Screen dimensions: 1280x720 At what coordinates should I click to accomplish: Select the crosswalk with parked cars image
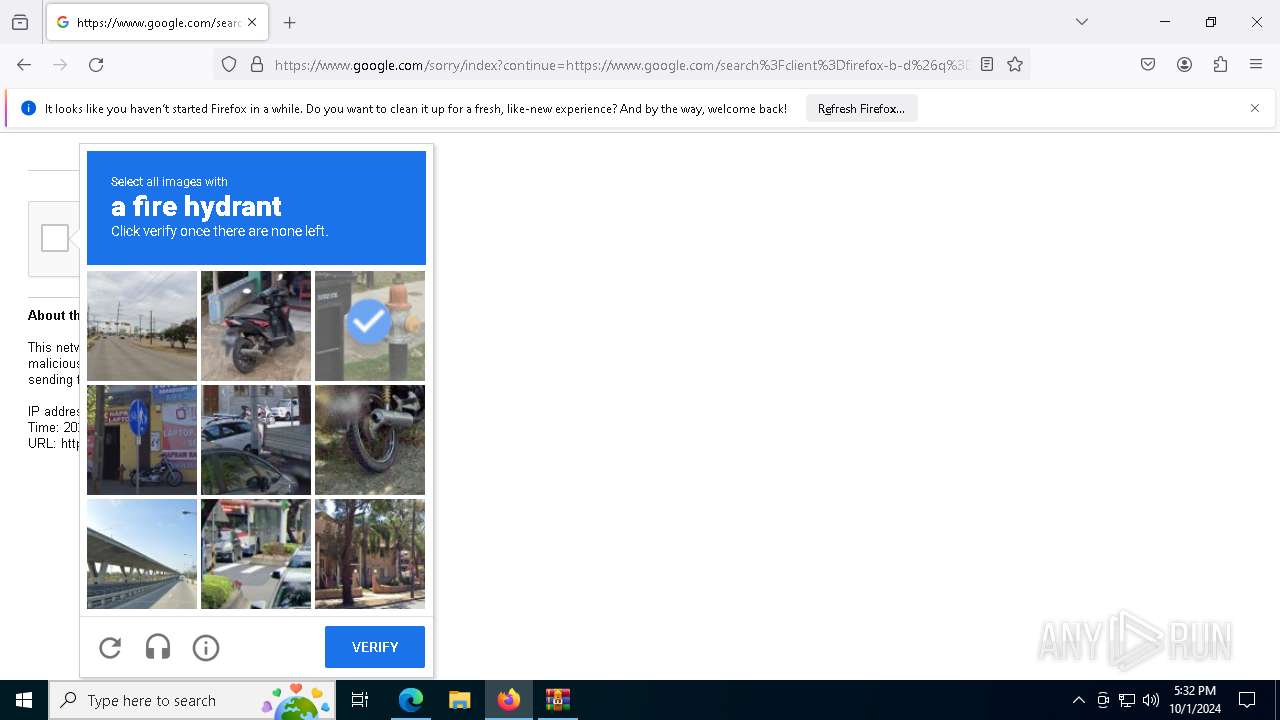click(x=256, y=554)
